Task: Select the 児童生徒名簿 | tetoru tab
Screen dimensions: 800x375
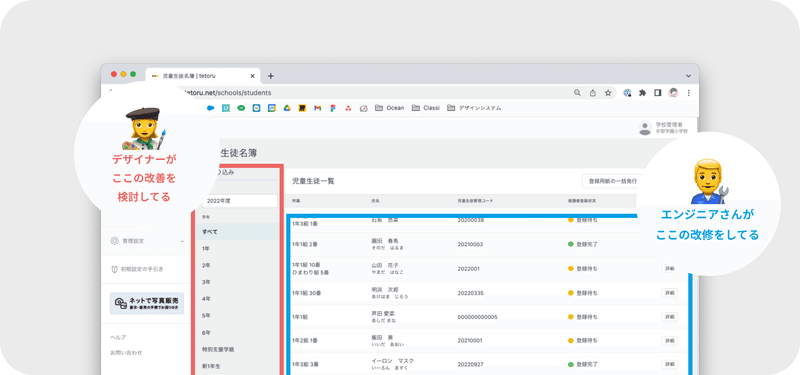Action: point(203,76)
